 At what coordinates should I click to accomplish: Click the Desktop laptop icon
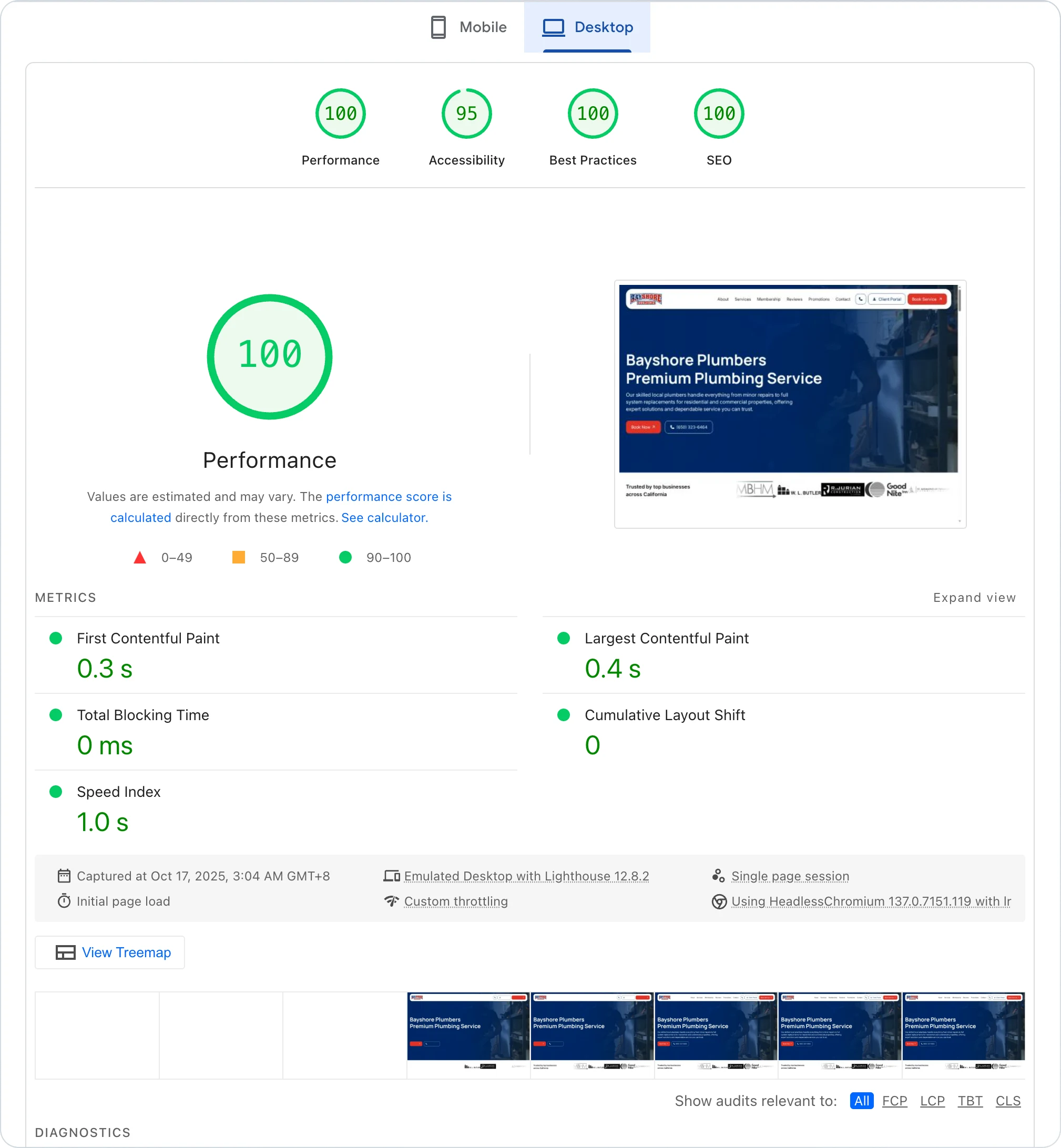[x=554, y=27]
